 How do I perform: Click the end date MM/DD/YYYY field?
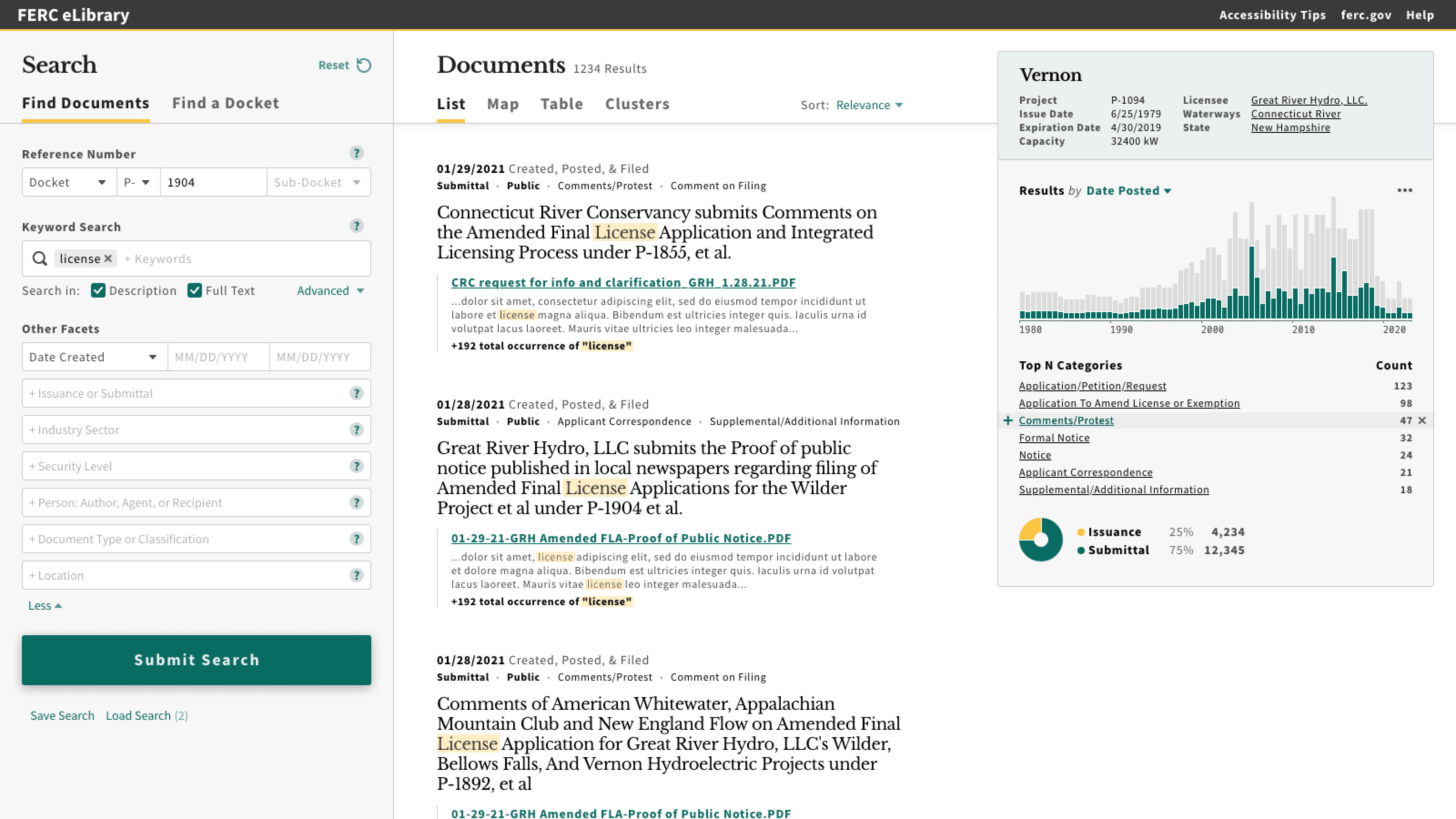320,357
